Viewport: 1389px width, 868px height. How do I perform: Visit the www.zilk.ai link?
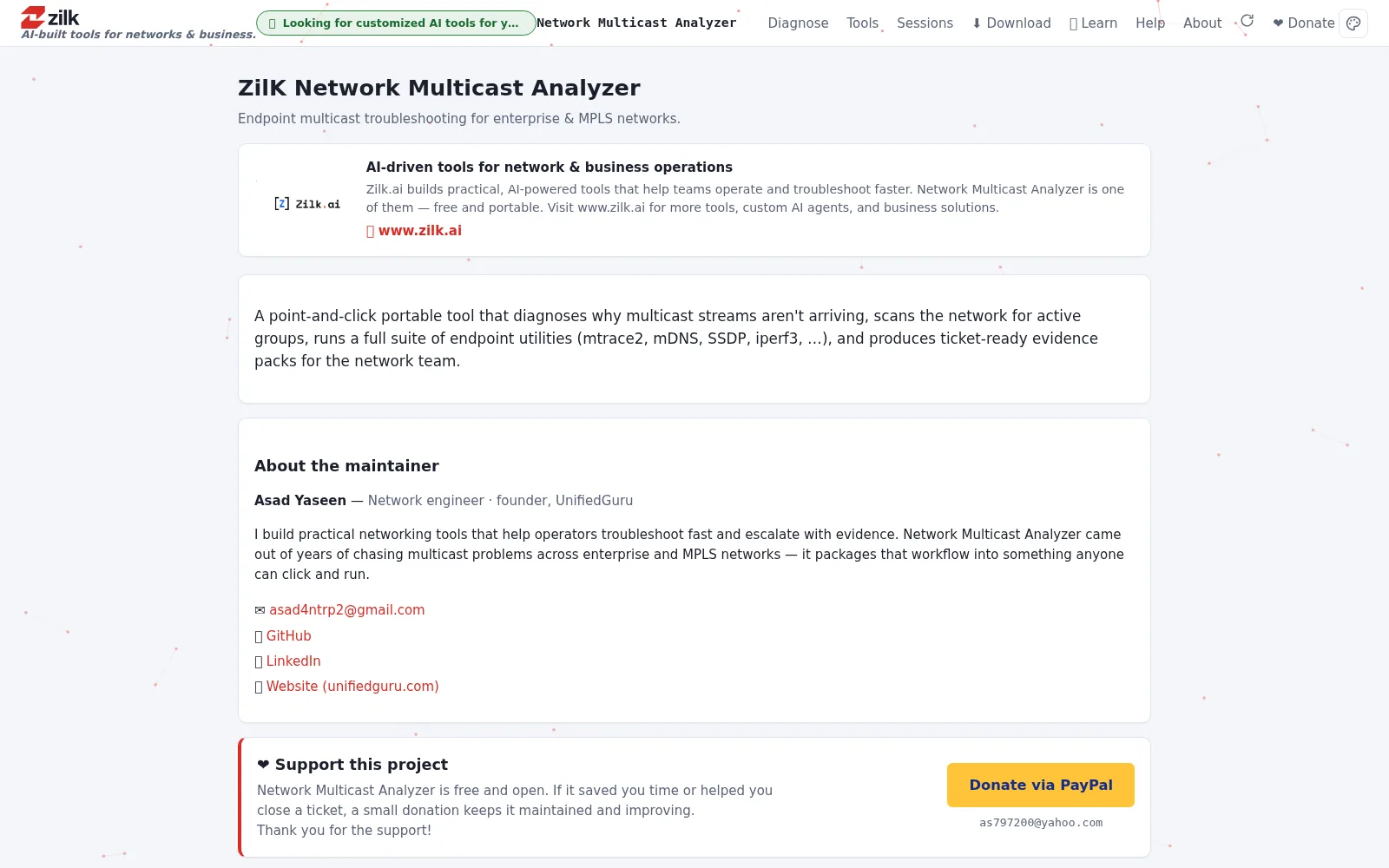click(414, 231)
